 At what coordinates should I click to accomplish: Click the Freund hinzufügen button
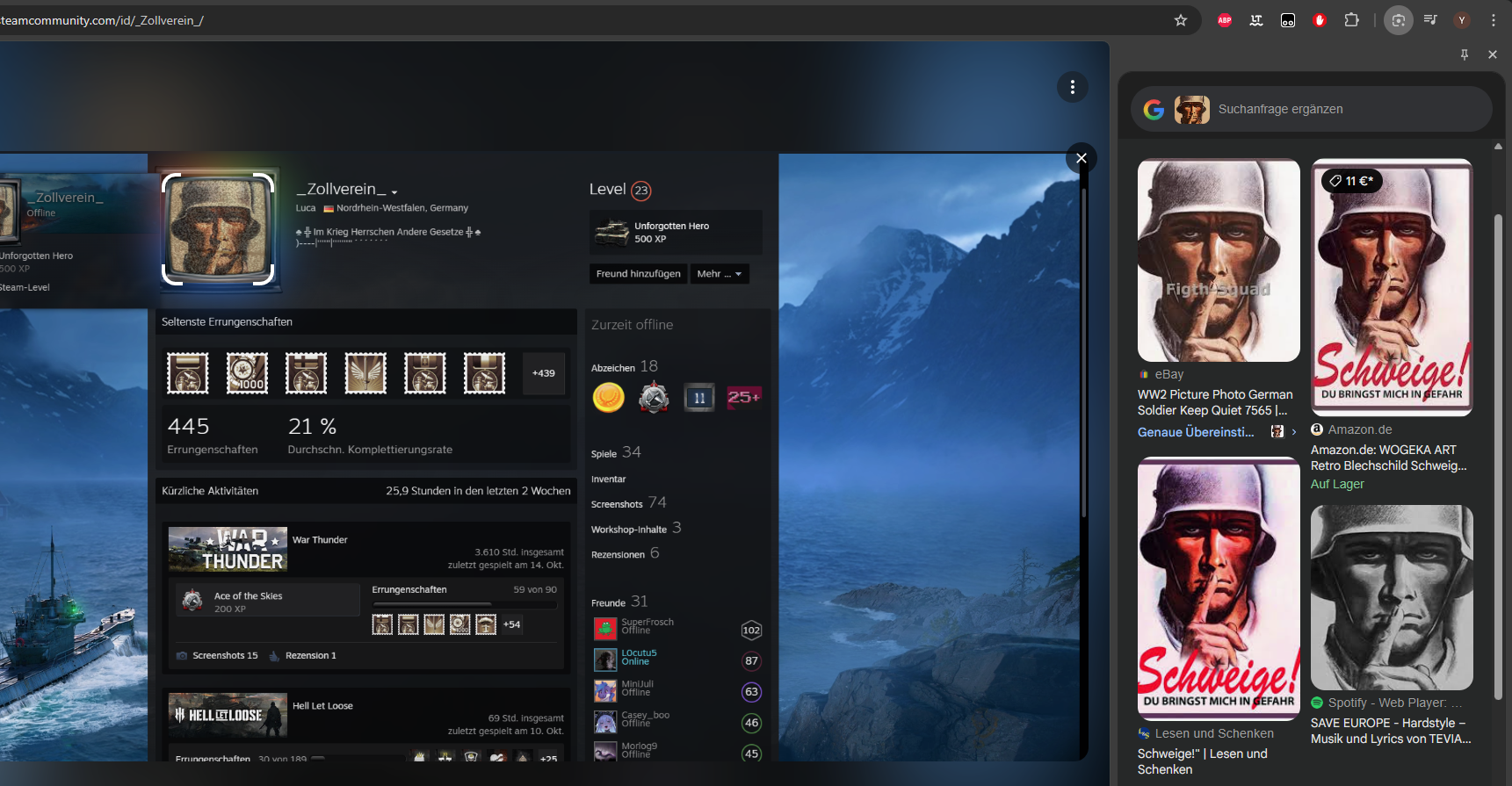[x=638, y=274]
